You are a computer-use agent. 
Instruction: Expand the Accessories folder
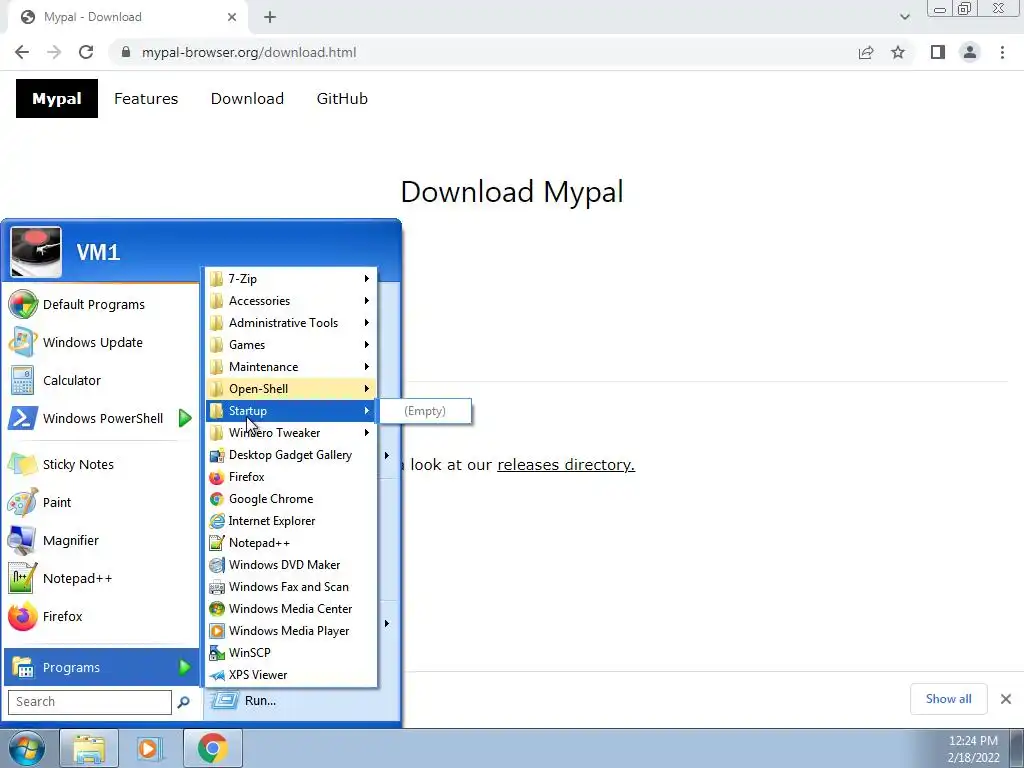pyautogui.click(x=291, y=301)
